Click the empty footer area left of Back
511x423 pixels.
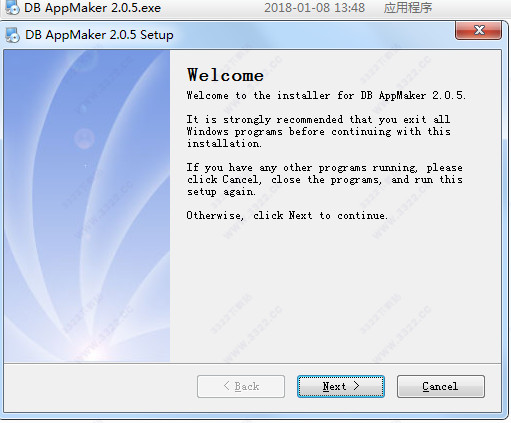100,387
